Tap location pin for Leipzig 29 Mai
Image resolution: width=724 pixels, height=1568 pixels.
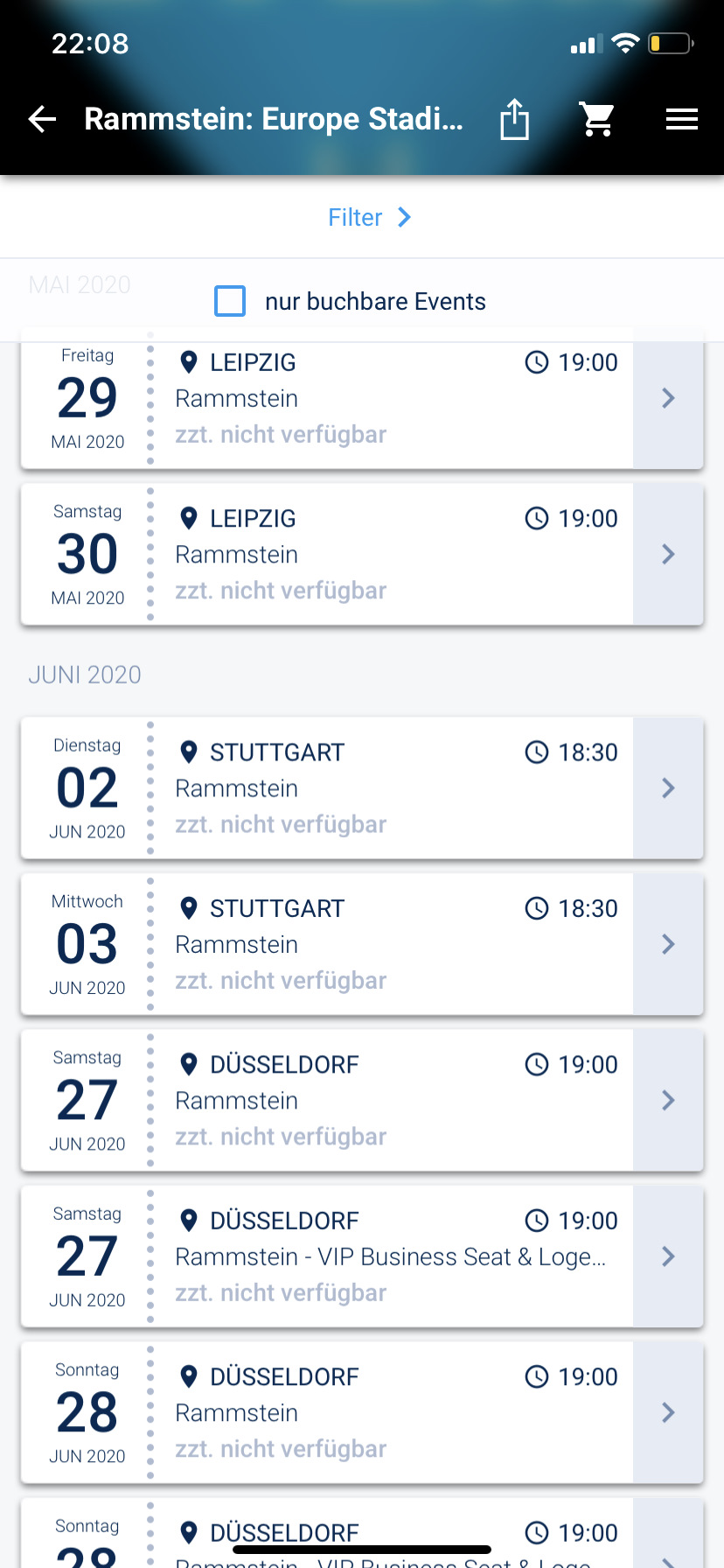coord(188,362)
